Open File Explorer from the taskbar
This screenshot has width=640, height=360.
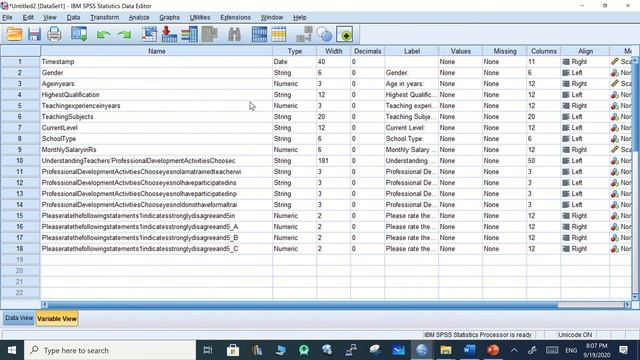(x=446, y=350)
